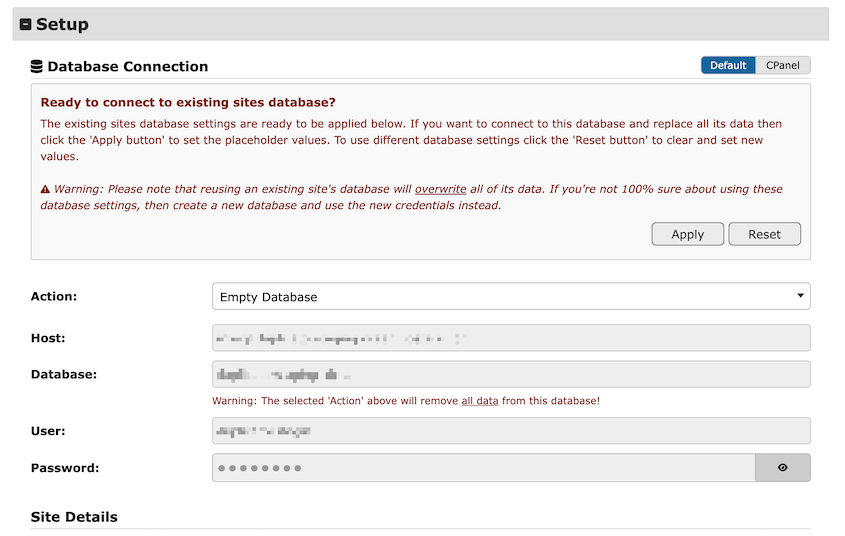Click the 'Host:' label
This screenshot has height=536, width=845.
pos(48,338)
